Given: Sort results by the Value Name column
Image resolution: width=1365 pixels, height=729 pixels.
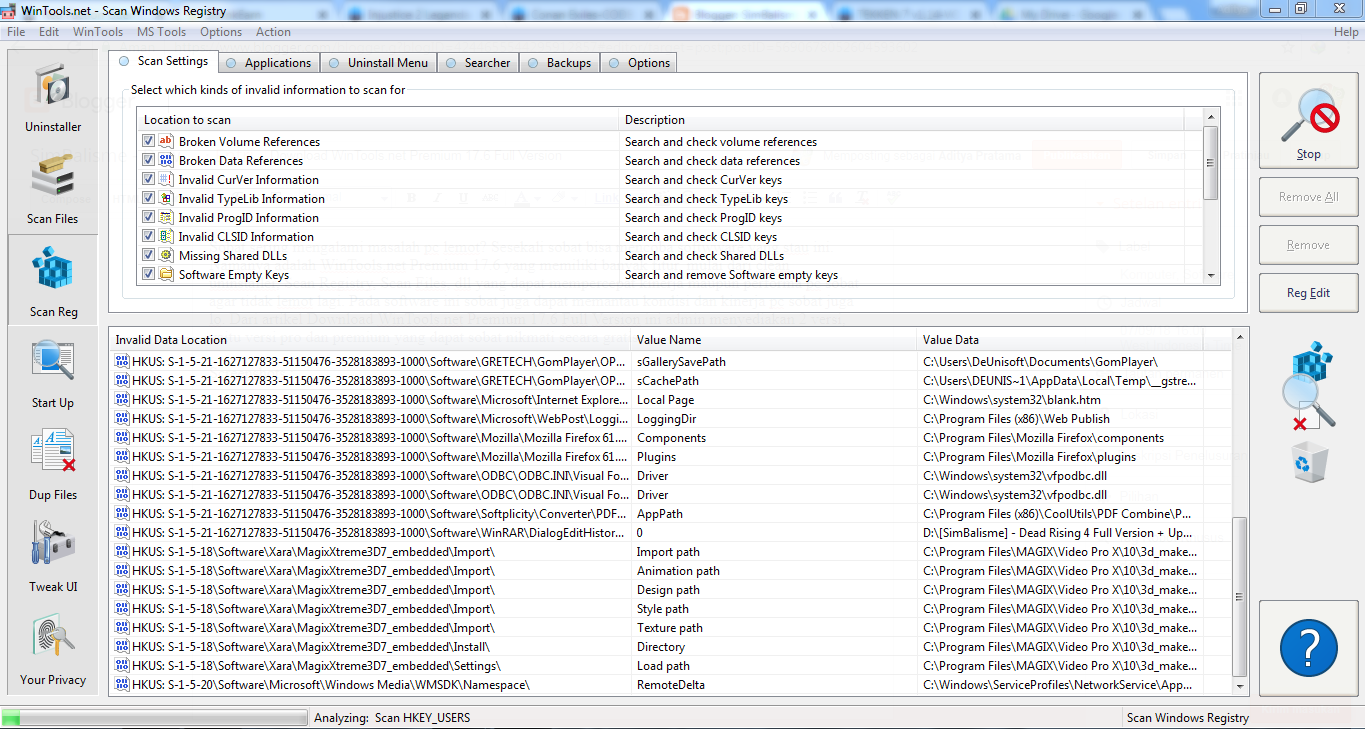Looking at the screenshot, I should [x=773, y=340].
